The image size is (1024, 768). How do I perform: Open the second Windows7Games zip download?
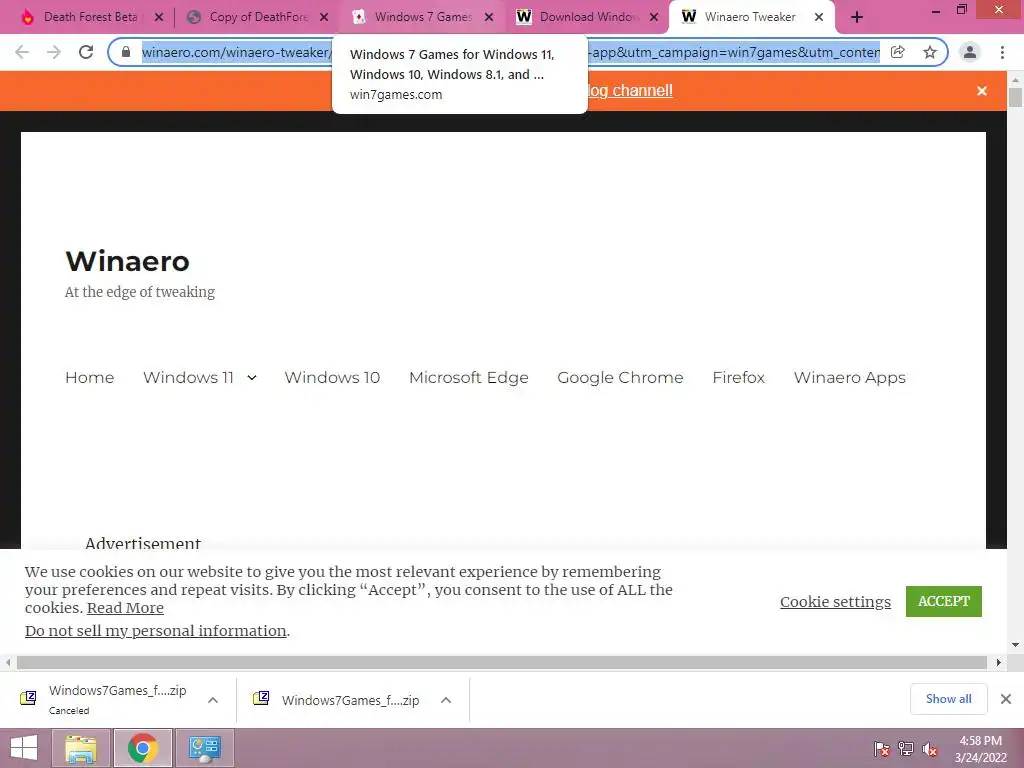[340, 700]
